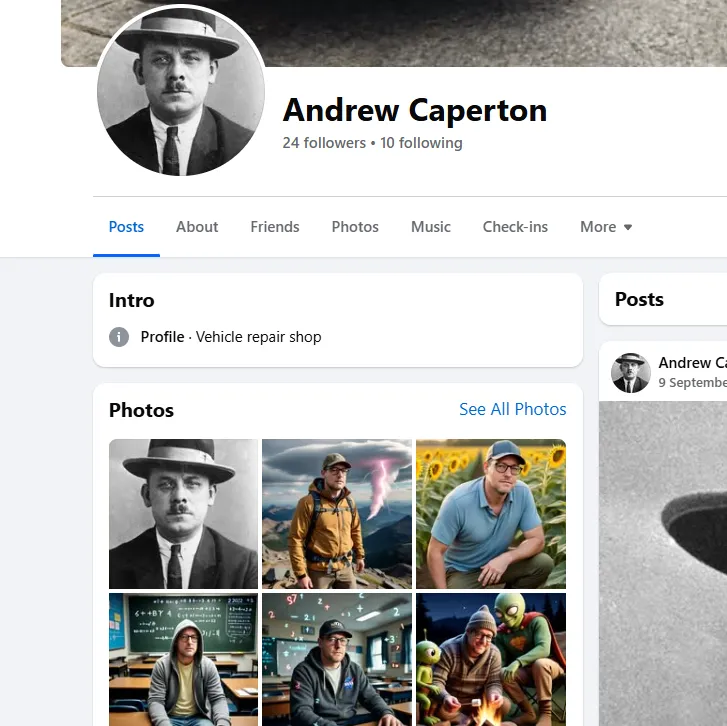Click the Photos section heading

coord(141,410)
